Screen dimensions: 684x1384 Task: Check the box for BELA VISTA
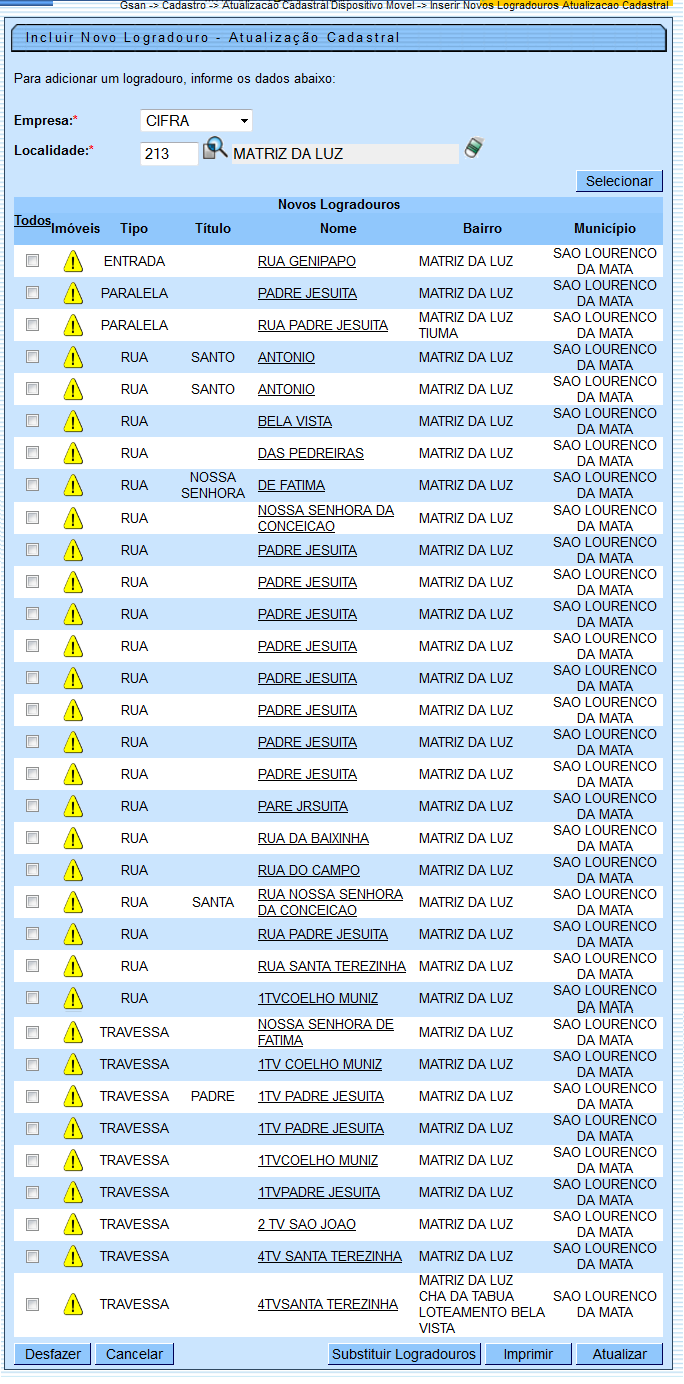[x=33, y=421]
